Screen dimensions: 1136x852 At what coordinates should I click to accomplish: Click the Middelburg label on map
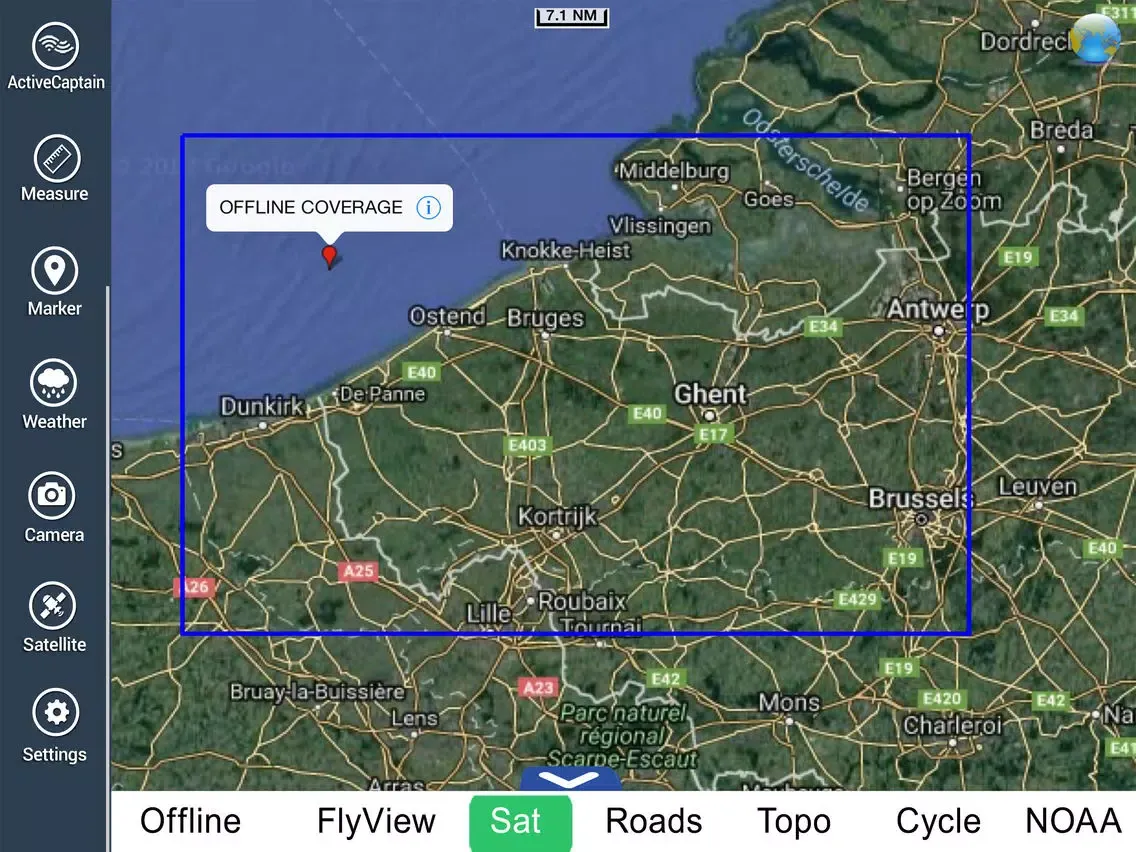674,171
